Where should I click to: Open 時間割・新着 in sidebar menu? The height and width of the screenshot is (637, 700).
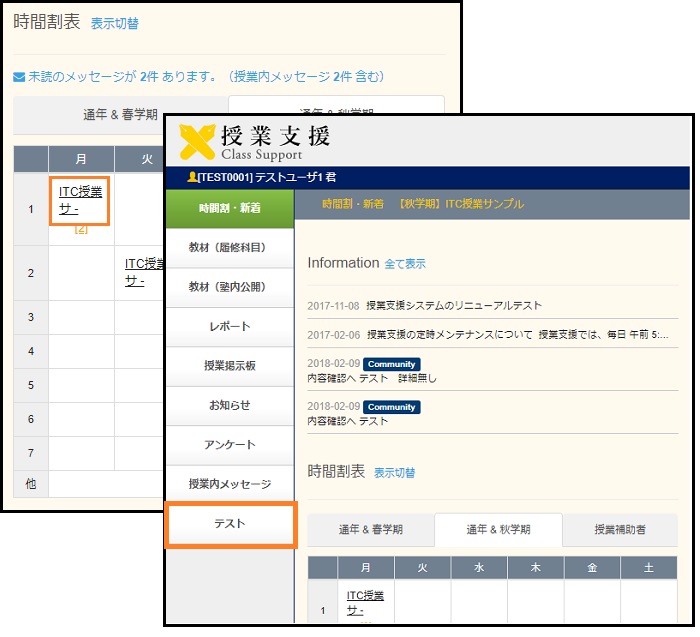point(229,209)
